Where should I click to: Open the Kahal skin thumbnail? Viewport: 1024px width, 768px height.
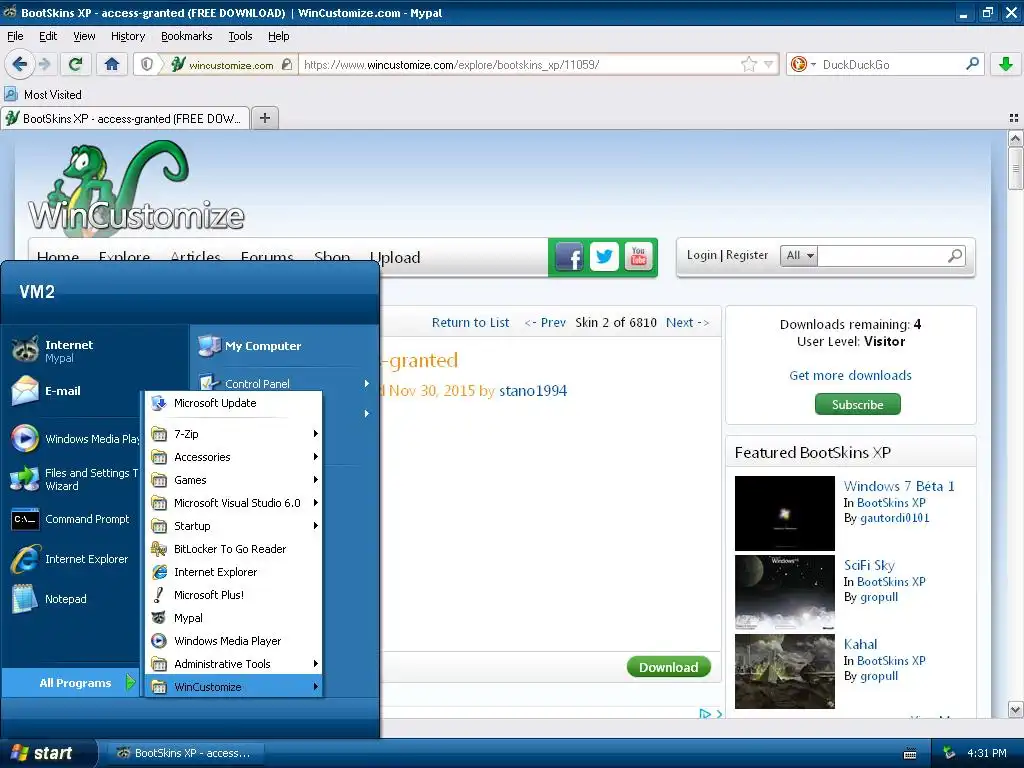click(x=784, y=671)
